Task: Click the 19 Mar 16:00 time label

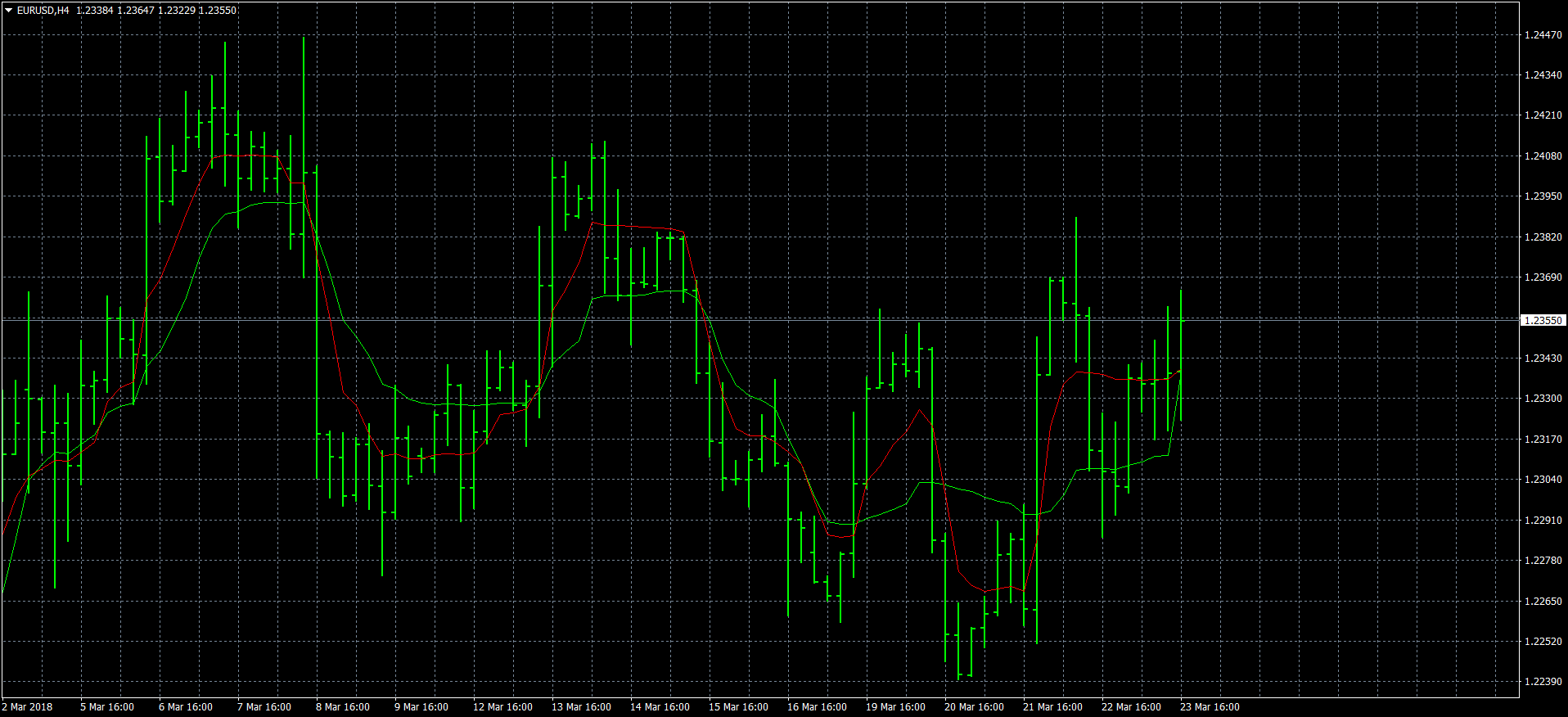Action: point(895,707)
